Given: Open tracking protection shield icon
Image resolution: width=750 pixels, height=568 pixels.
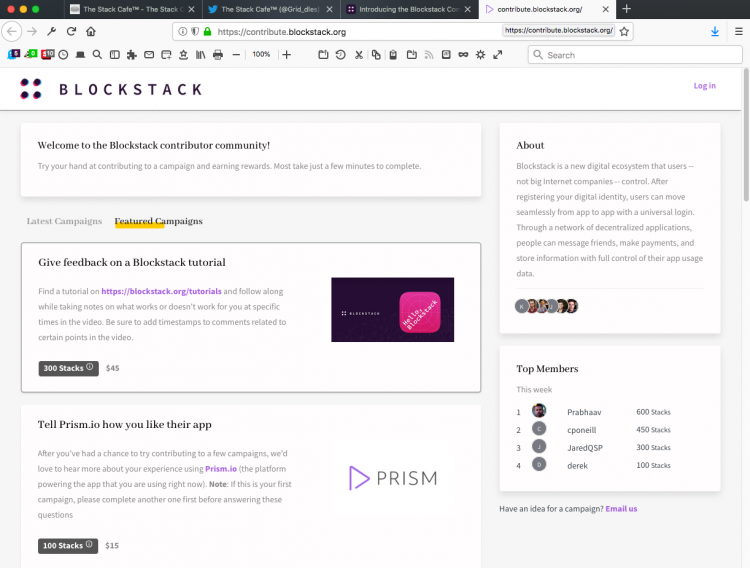Looking at the screenshot, I should pos(195,32).
